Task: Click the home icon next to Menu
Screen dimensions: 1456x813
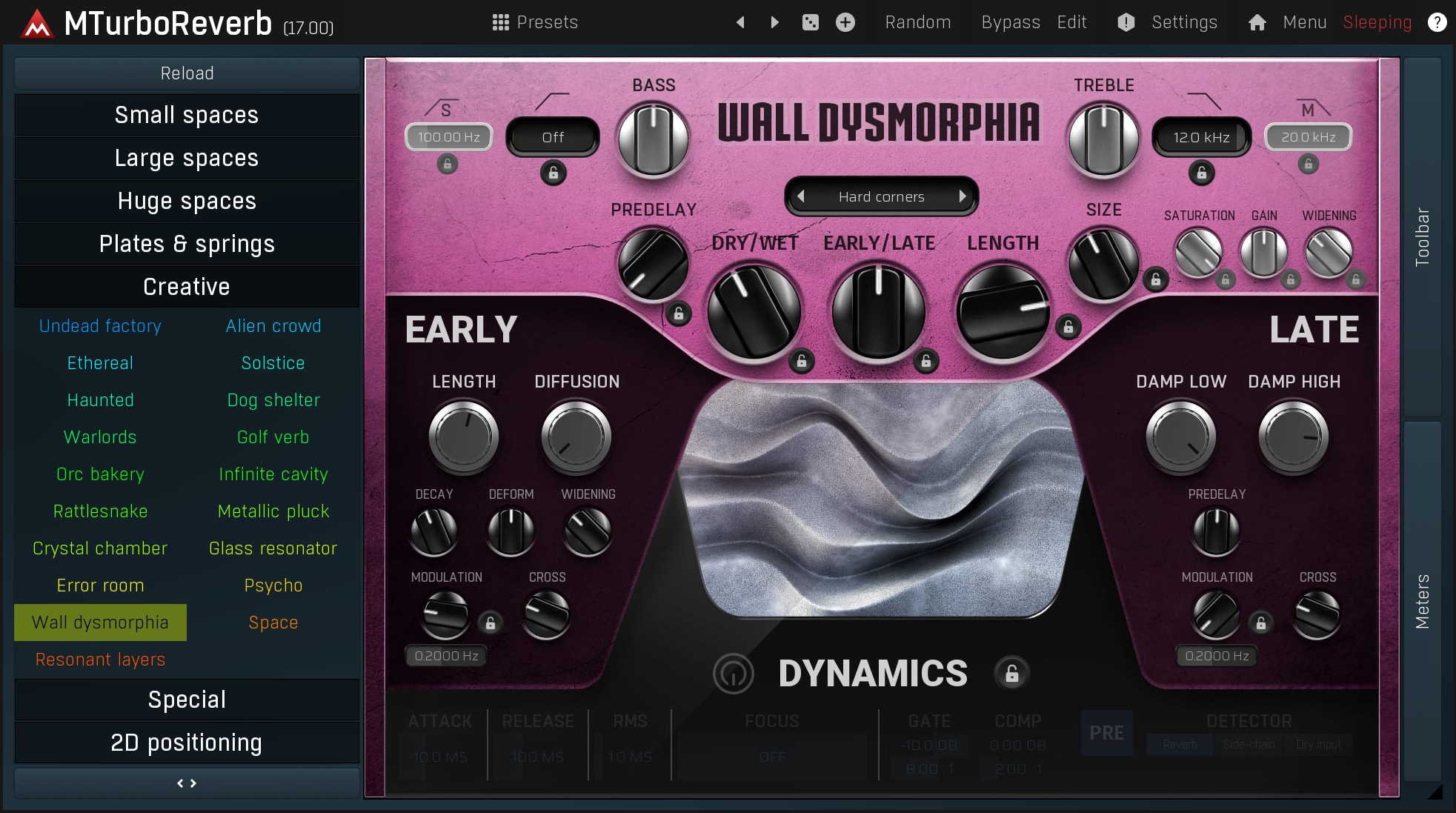Action: (x=1257, y=22)
